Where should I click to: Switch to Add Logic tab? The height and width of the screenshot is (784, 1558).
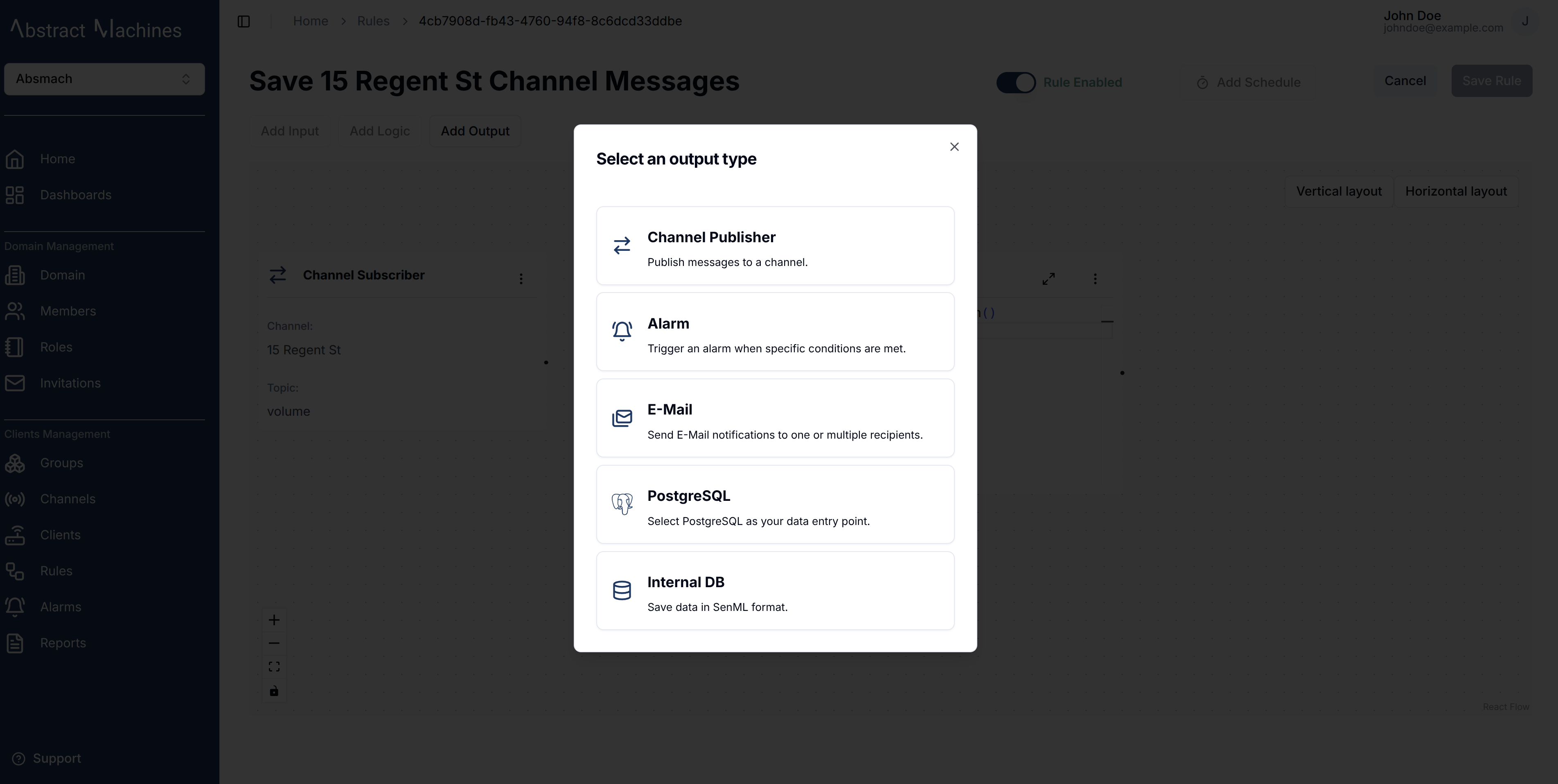pyautogui.click(x=380, y=131)
